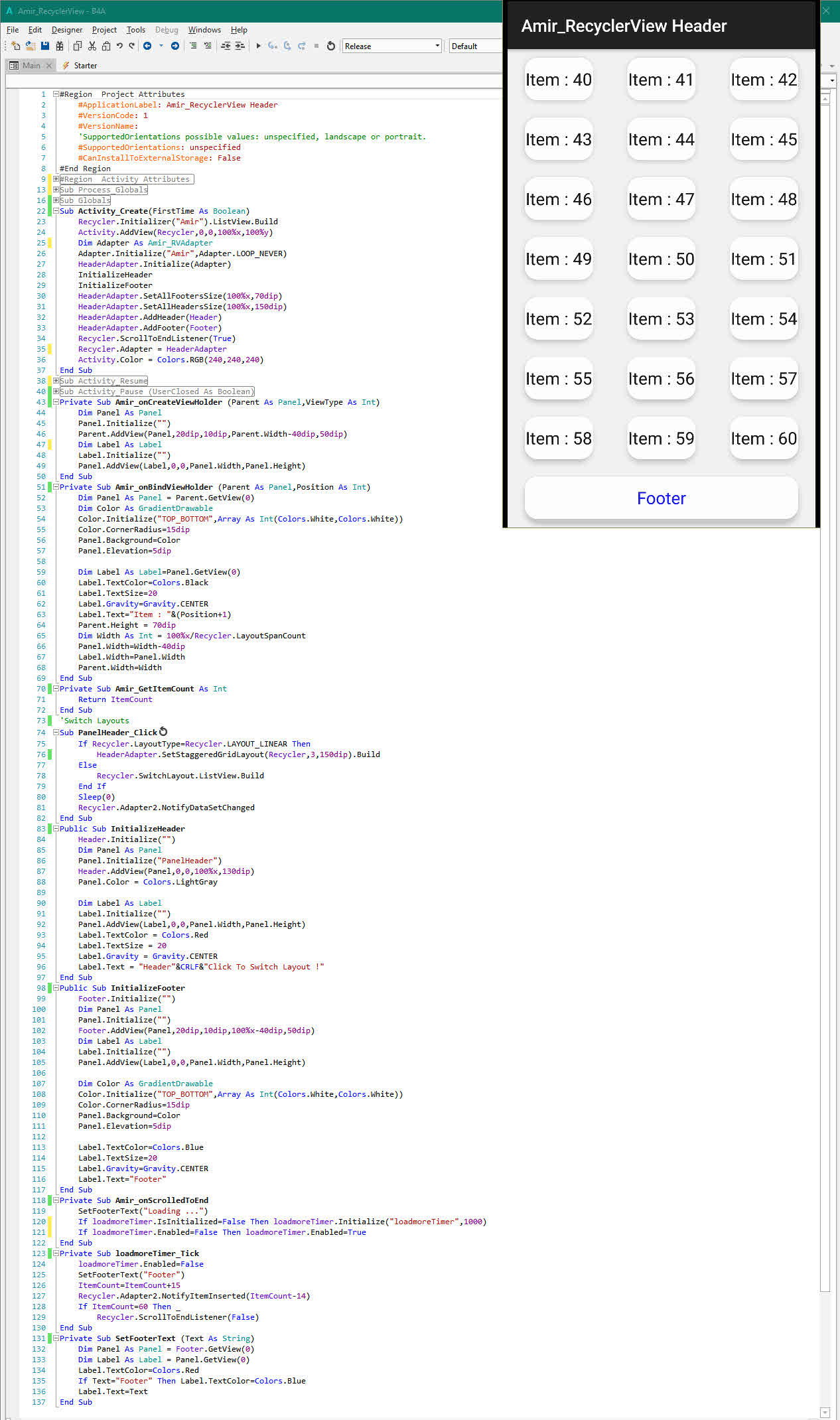Image resolution: width=840 pixels, height=1420 pixels.
Task: Open the Project menu
Action: click(104, 30)
